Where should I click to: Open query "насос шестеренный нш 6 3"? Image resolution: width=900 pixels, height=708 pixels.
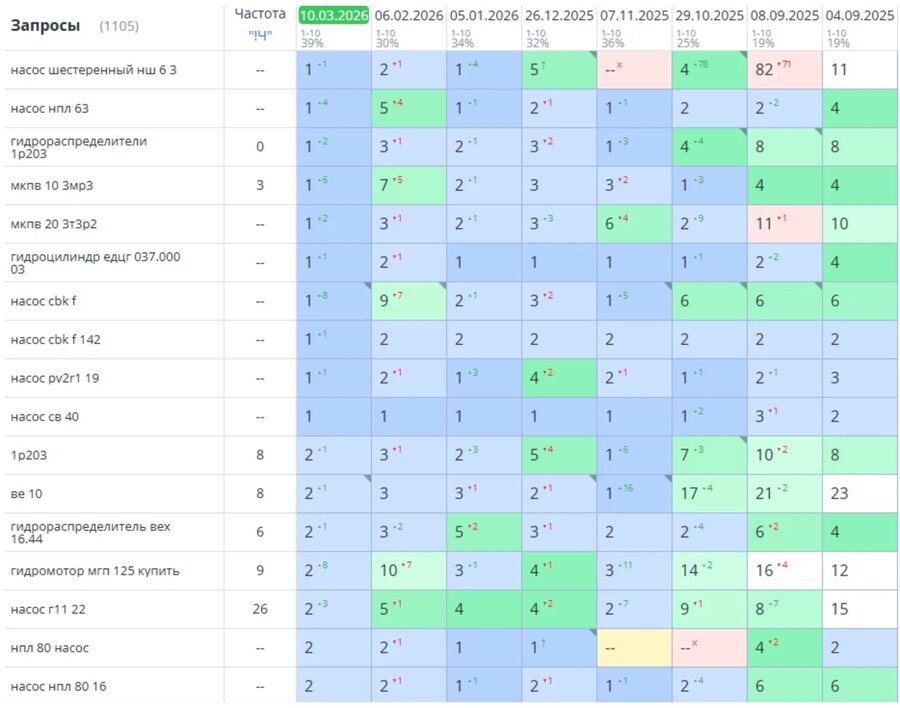pyautogui.click(x=94, y=70)
